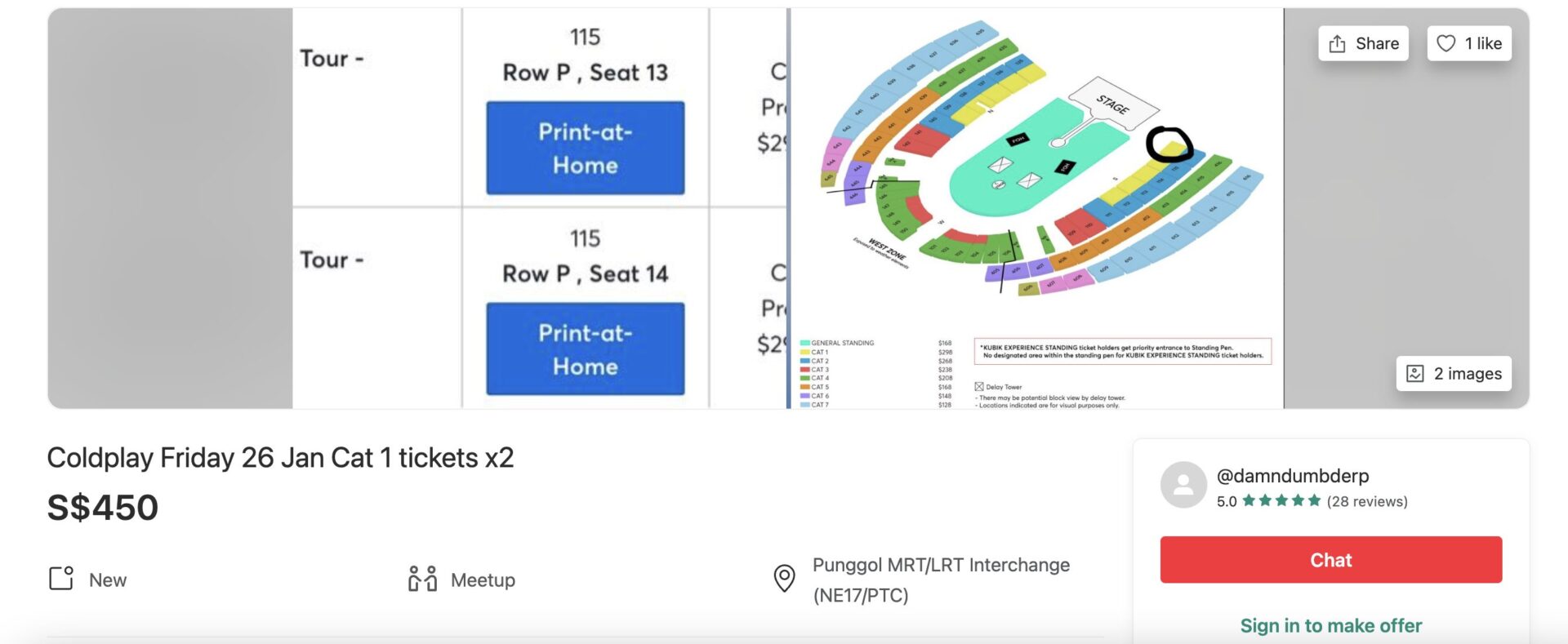Click the share arrow icon
Viewport: 1568px width, 644px height.
1337,43
